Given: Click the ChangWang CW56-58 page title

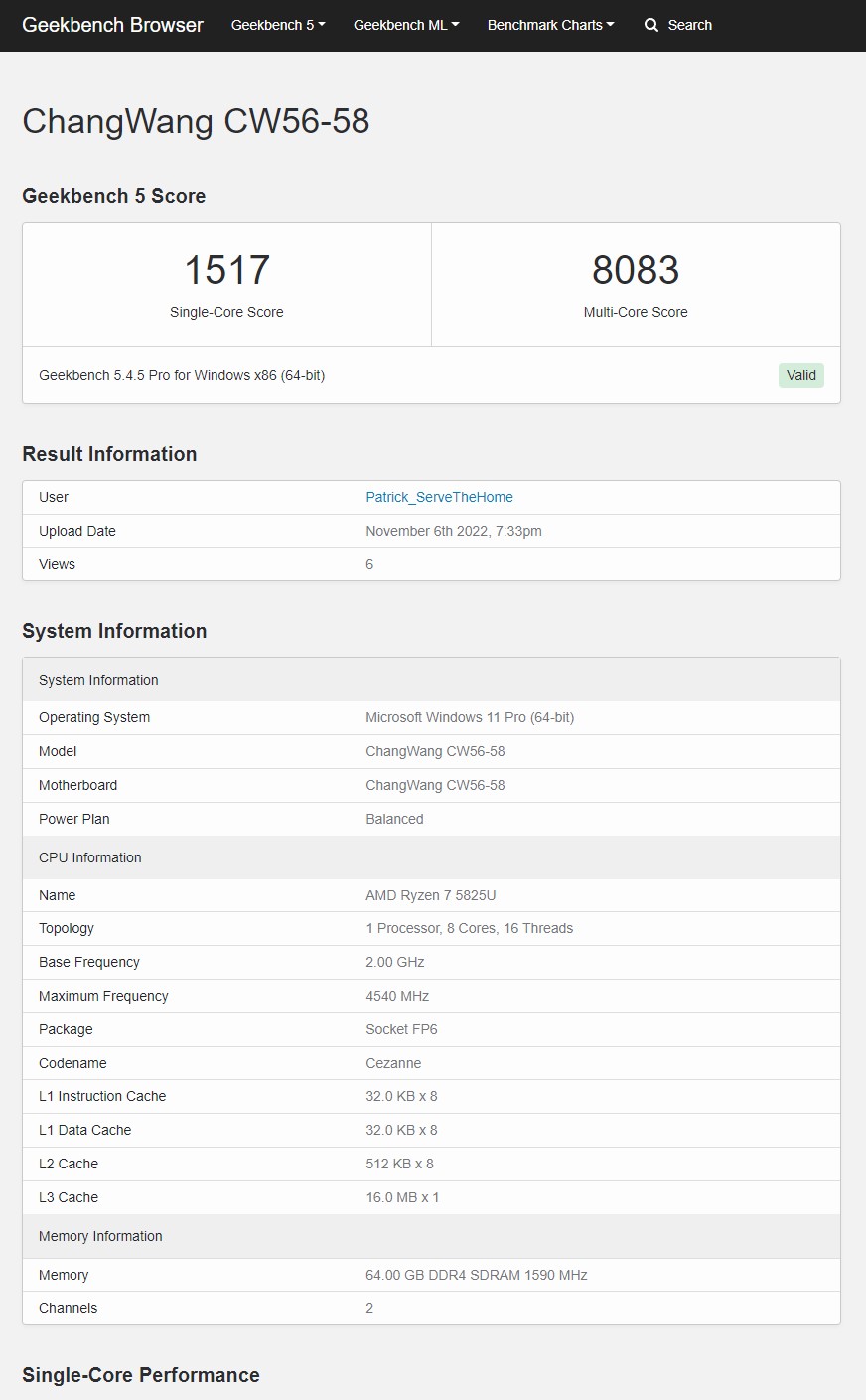Looking at the screenshot, I should (196, 121).
